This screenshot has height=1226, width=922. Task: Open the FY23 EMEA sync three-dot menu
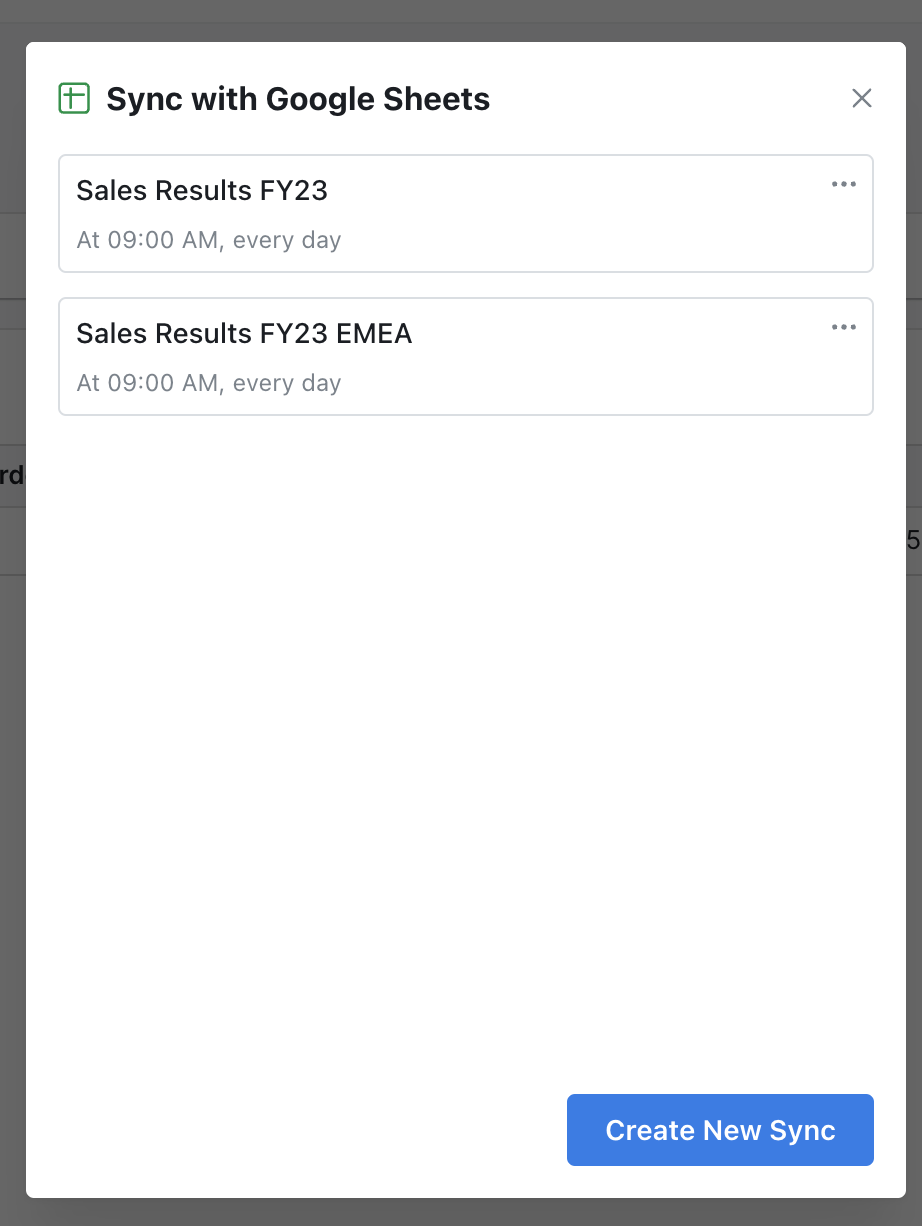click(844, 327)
